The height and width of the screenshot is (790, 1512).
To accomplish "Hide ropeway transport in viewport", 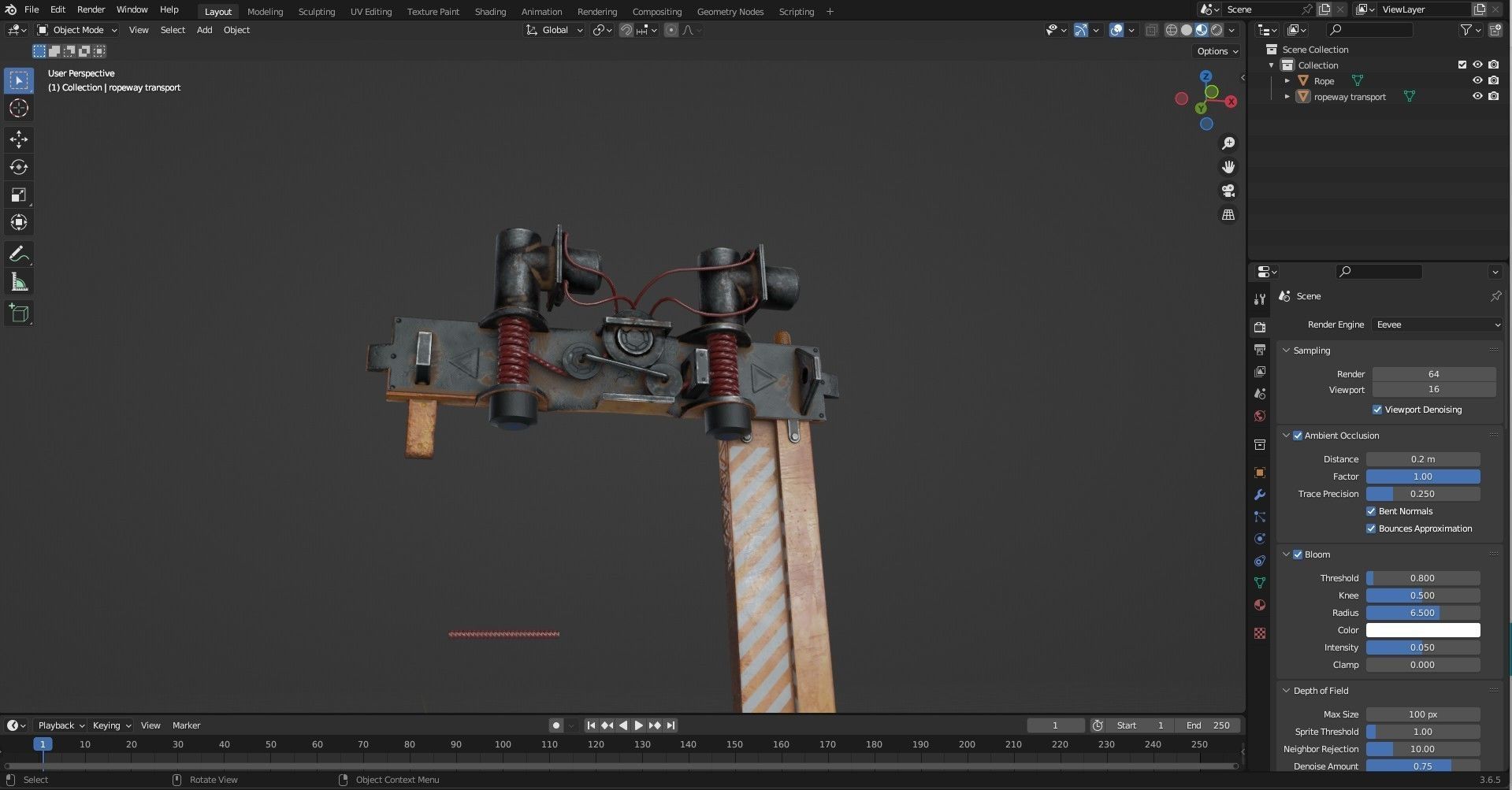I will click(1478, 97).
